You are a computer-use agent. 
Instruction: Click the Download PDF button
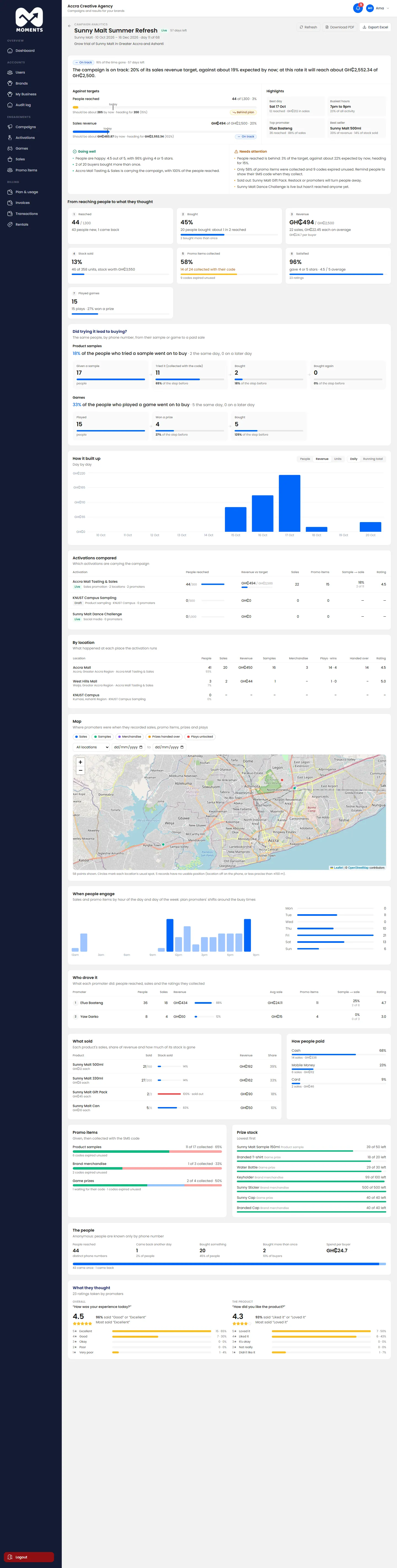[340, 27]
